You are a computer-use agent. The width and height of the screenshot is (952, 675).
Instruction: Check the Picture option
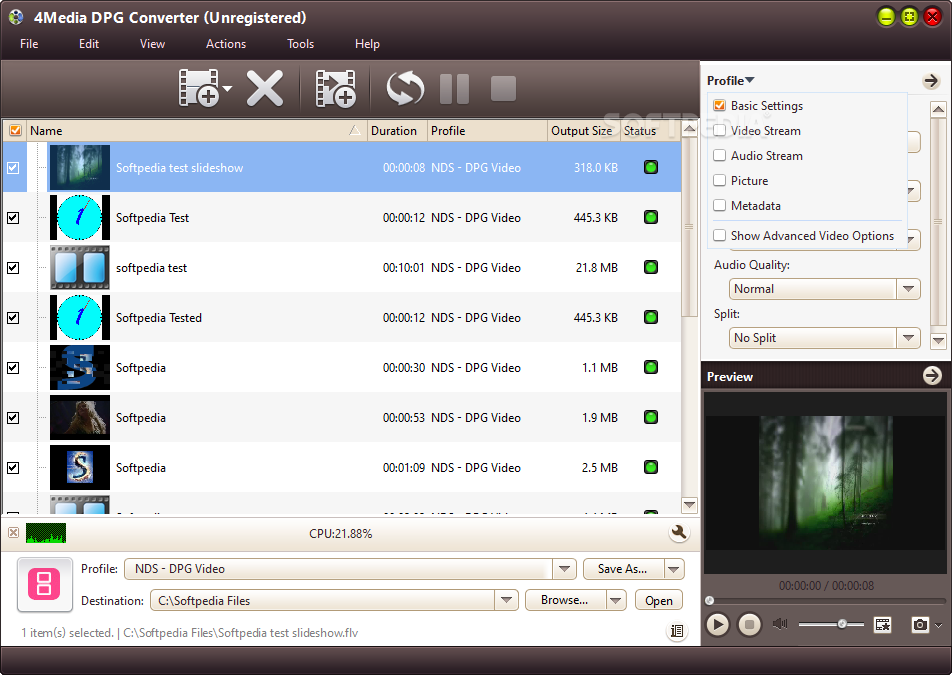point(719,180)
